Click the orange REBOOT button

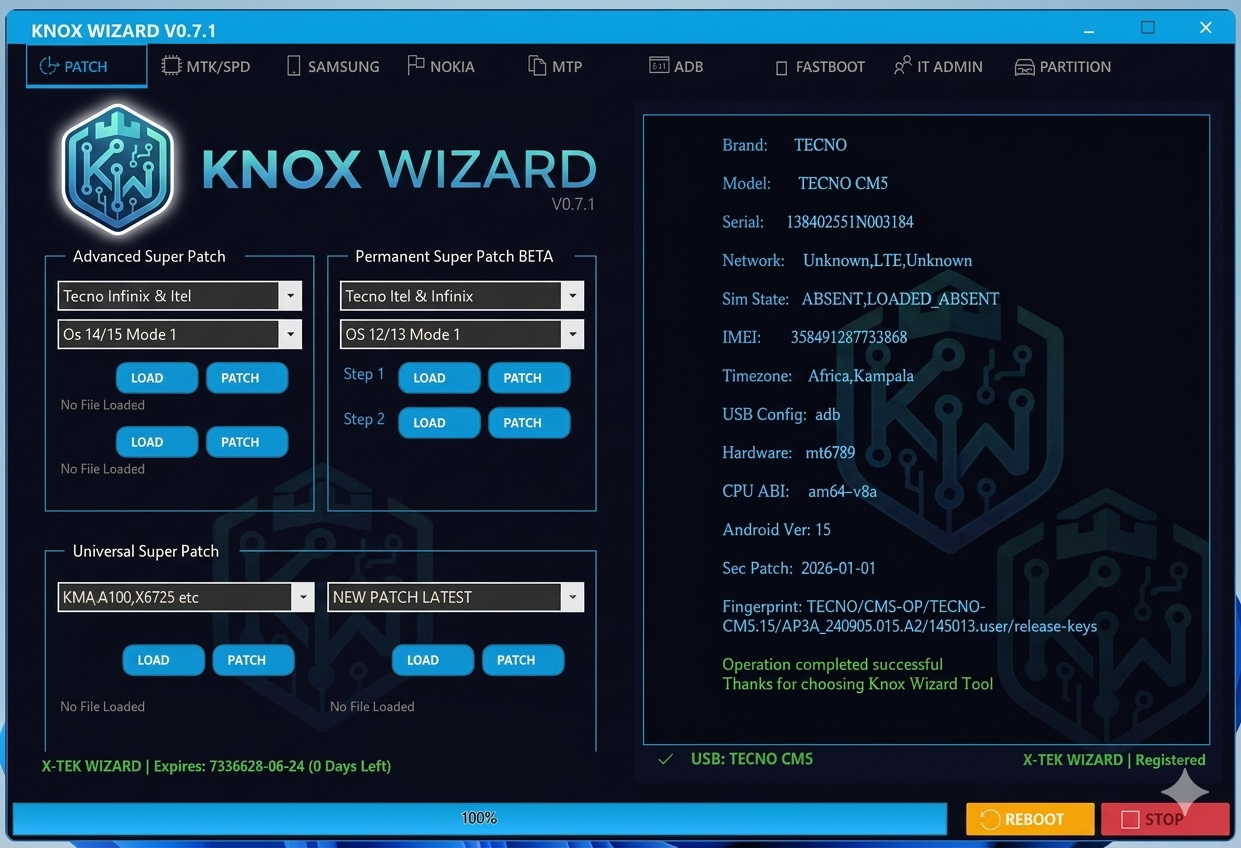click(1029, 819)
